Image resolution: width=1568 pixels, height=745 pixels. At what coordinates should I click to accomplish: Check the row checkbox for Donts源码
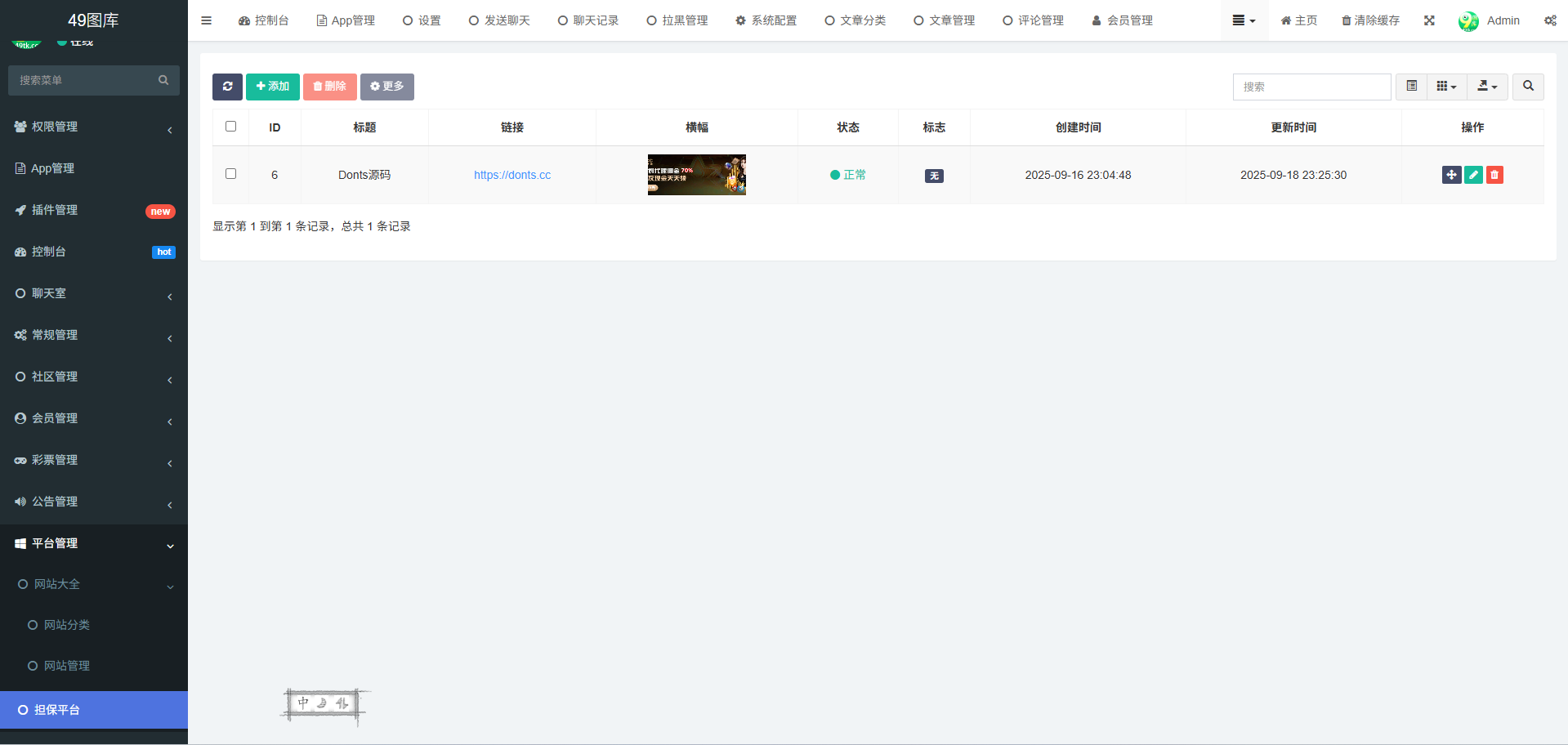click(x=230, y=174)
